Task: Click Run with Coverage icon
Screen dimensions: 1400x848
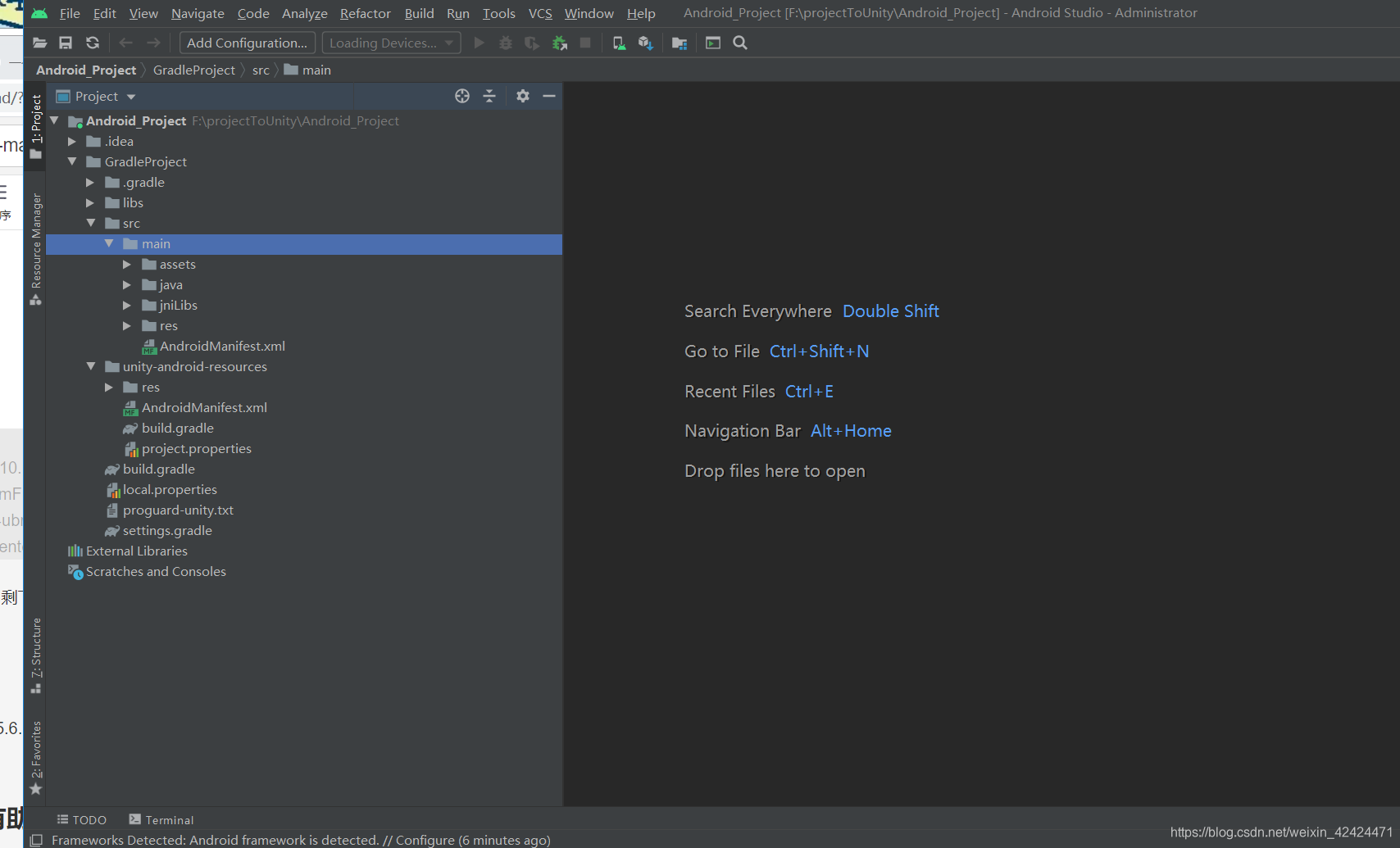Action: (x=532, y=43)
